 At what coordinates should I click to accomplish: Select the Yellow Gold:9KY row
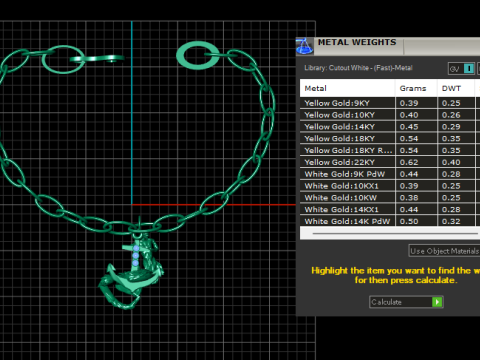tap(390, 103)
